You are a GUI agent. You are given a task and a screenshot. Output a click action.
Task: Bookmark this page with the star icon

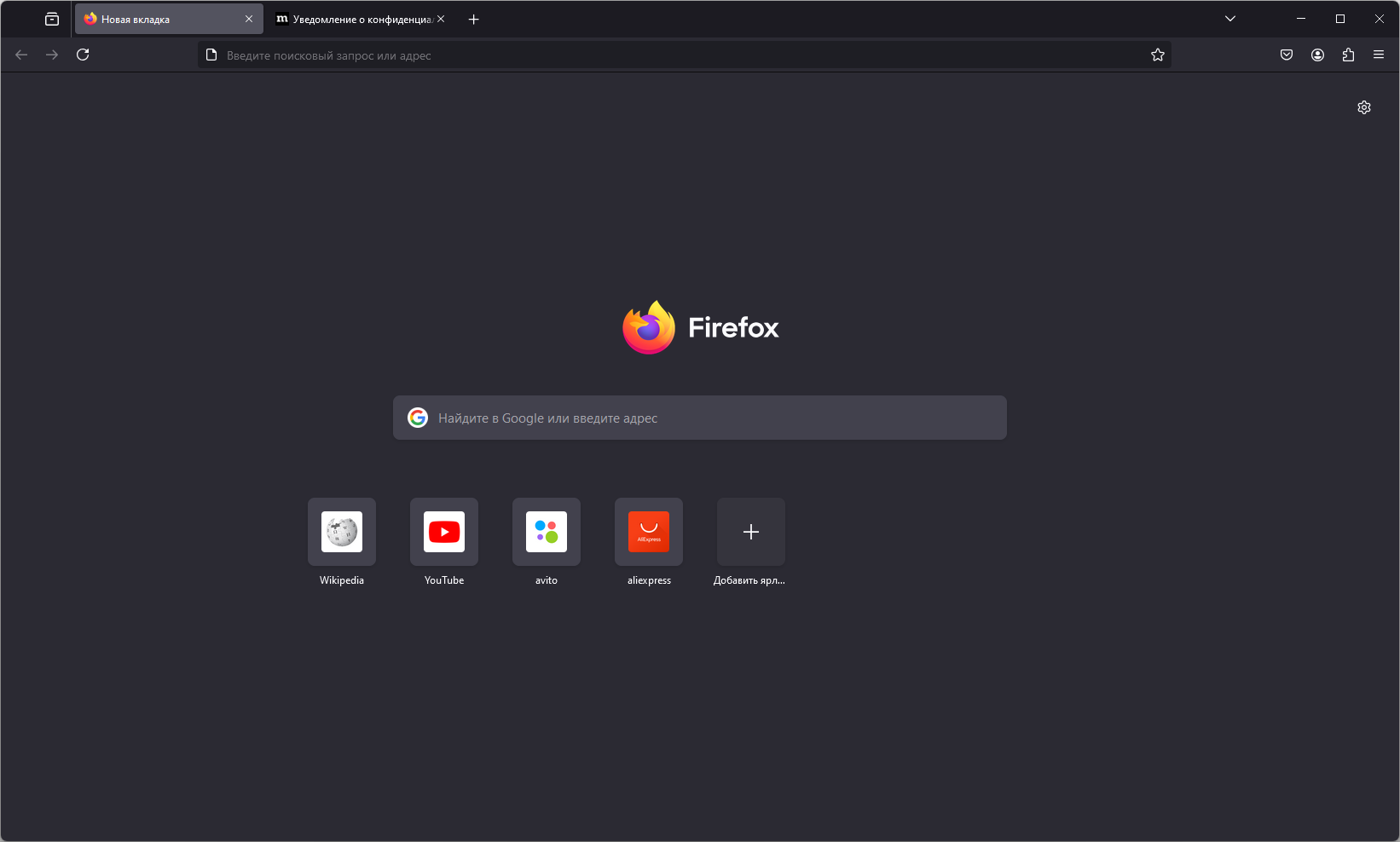point(1157,55)
